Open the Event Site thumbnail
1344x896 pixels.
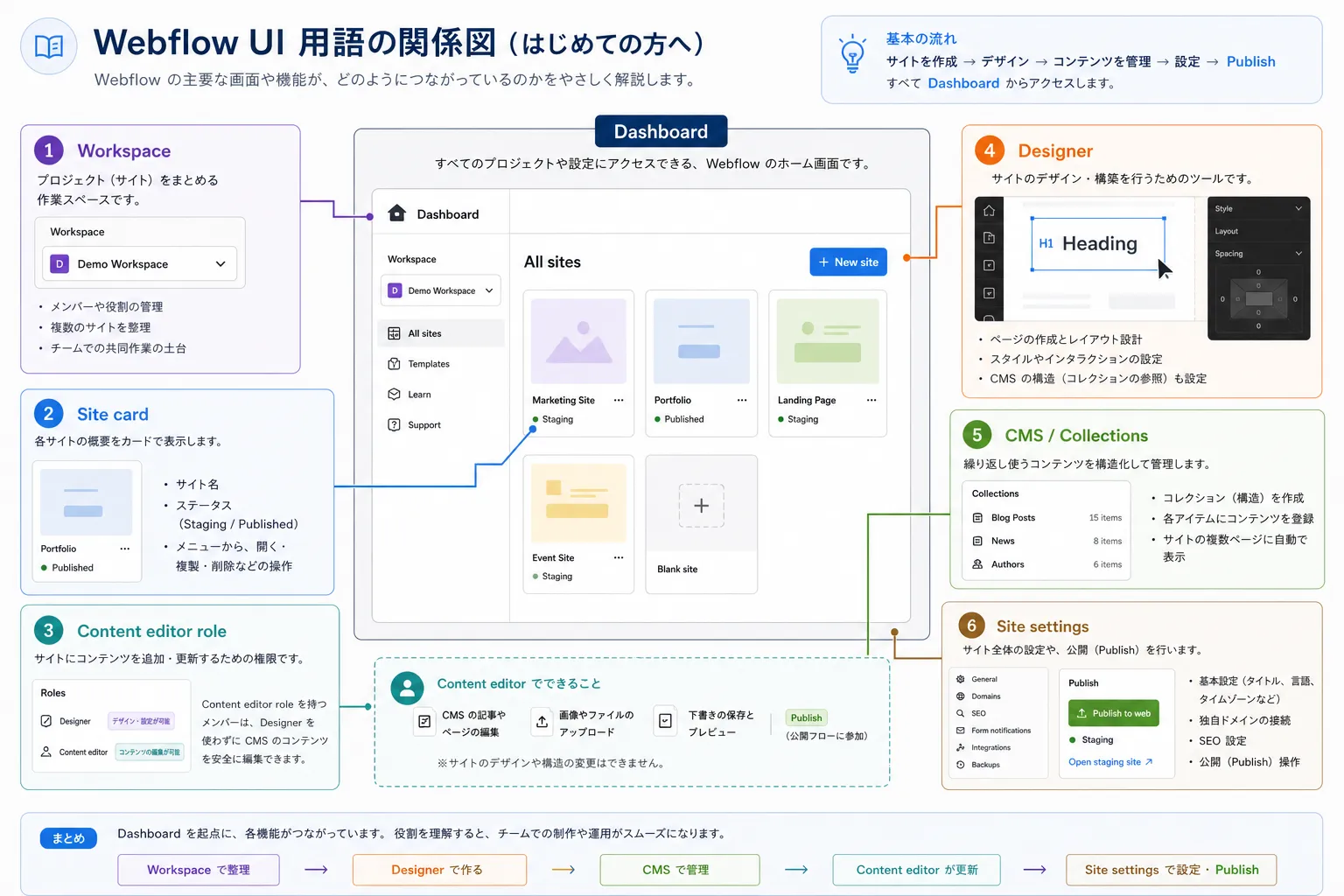(x=578, y=502)
